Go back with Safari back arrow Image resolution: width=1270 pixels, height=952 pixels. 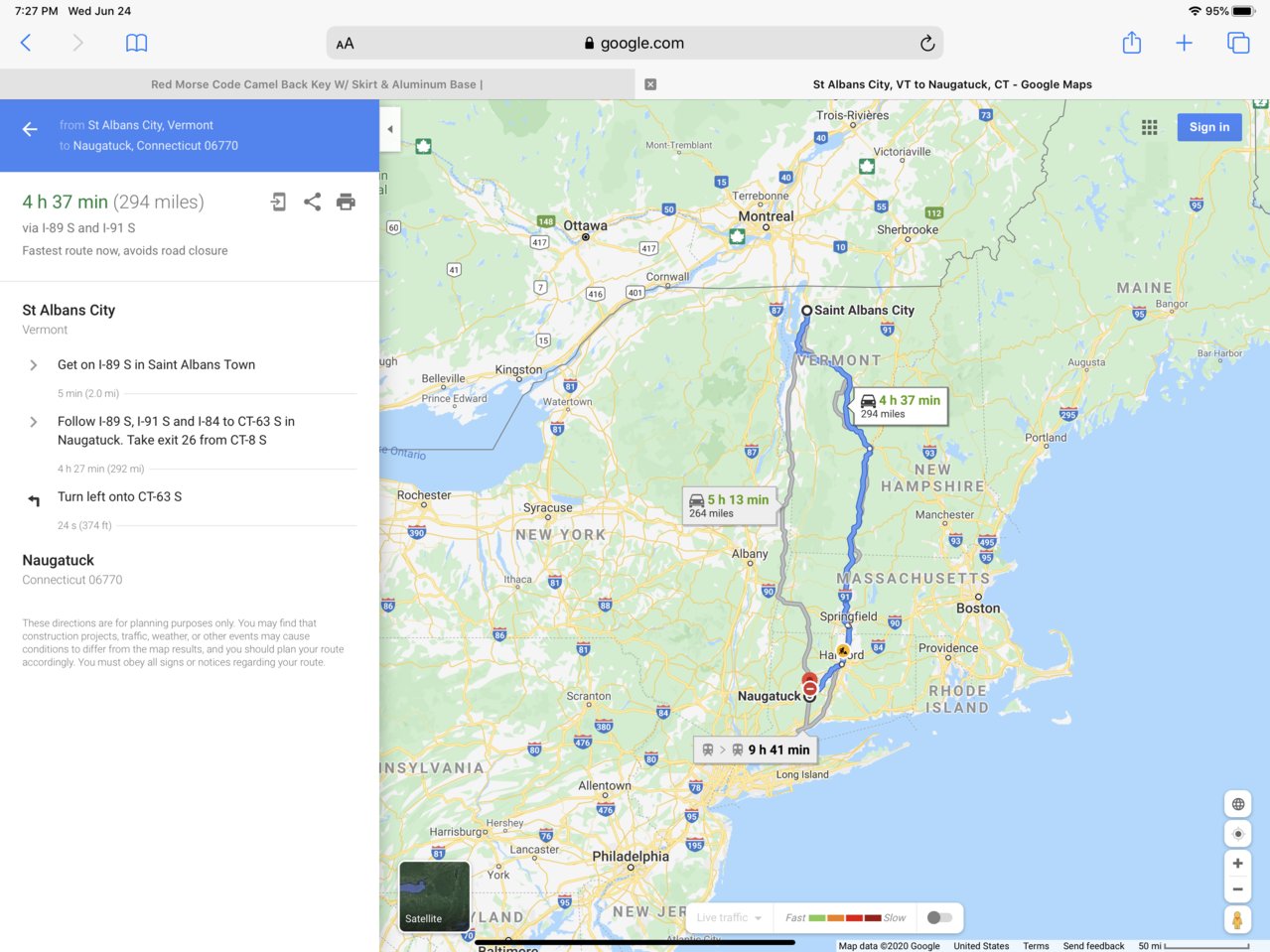tap(26, 43)
